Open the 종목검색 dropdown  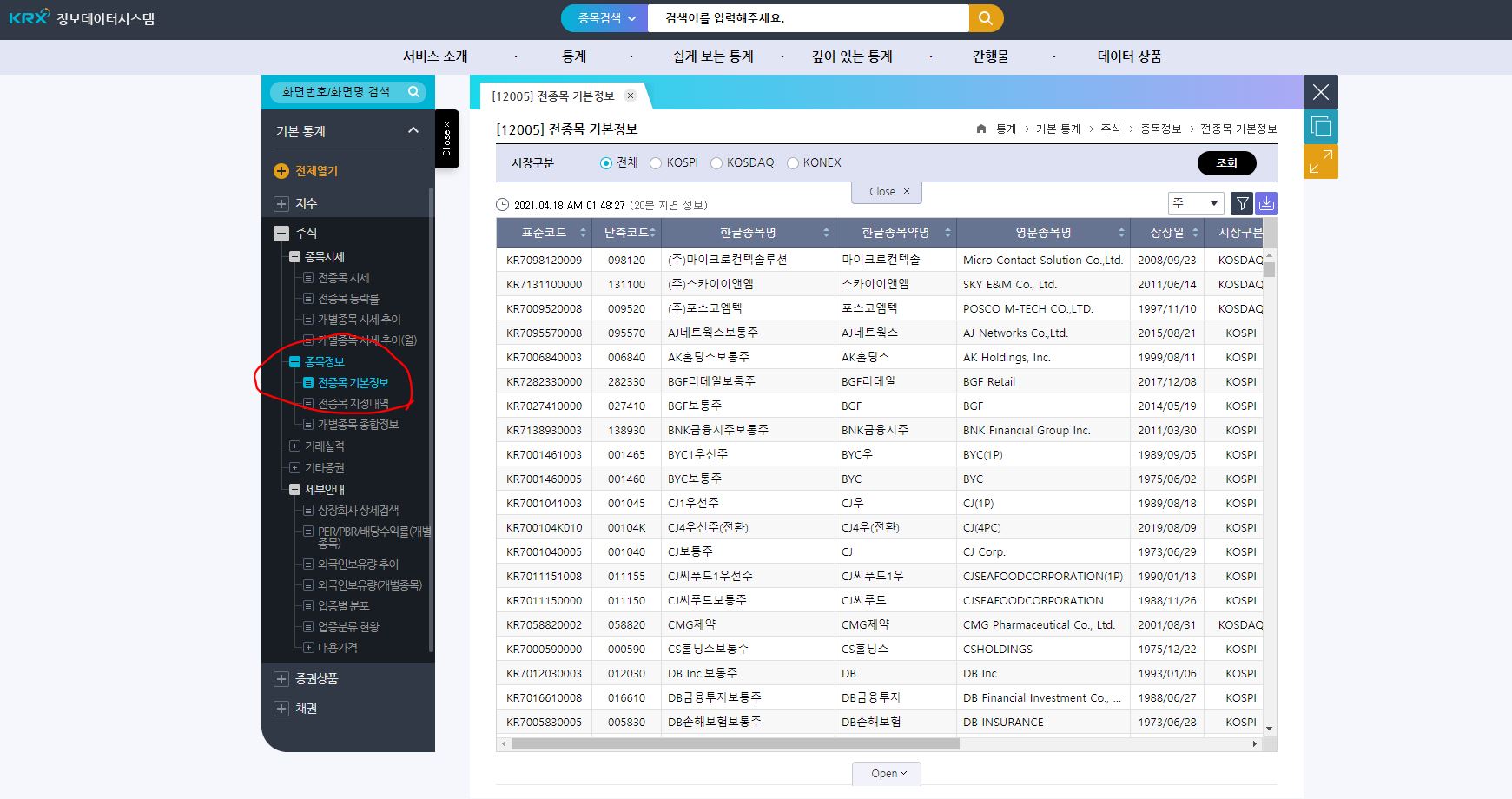tap(605, 18)
